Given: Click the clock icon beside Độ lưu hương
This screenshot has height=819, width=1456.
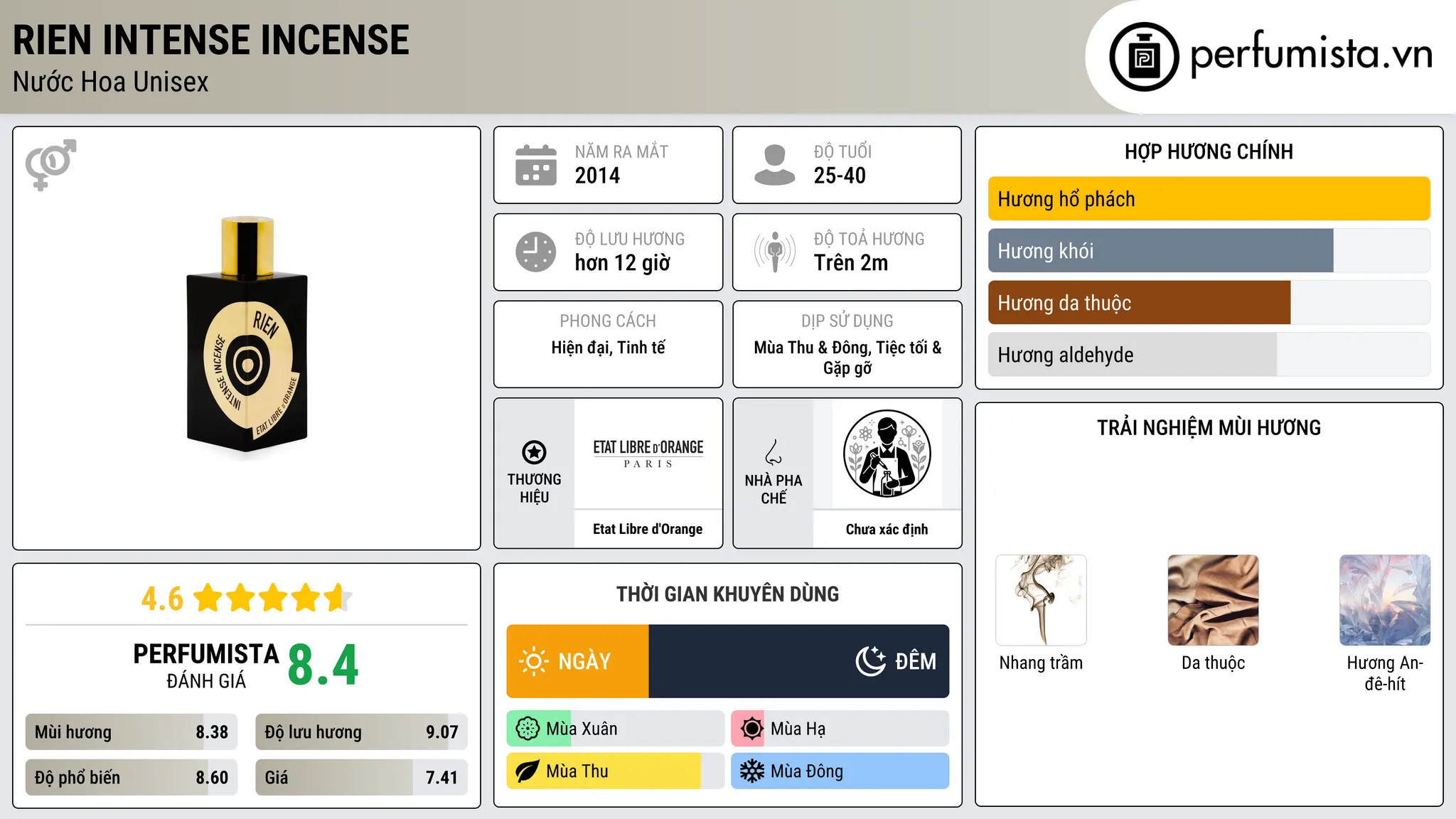Looking at the screenshot, I should coord(536,252).
